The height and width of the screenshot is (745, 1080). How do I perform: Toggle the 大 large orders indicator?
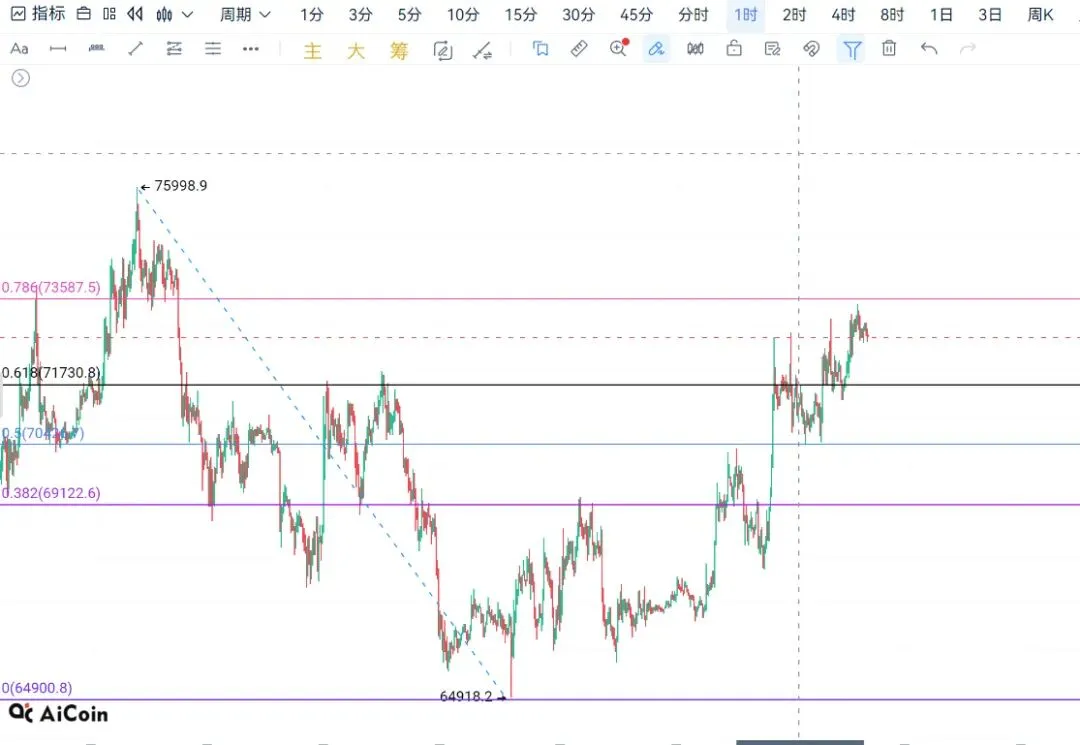pos(355,50)
